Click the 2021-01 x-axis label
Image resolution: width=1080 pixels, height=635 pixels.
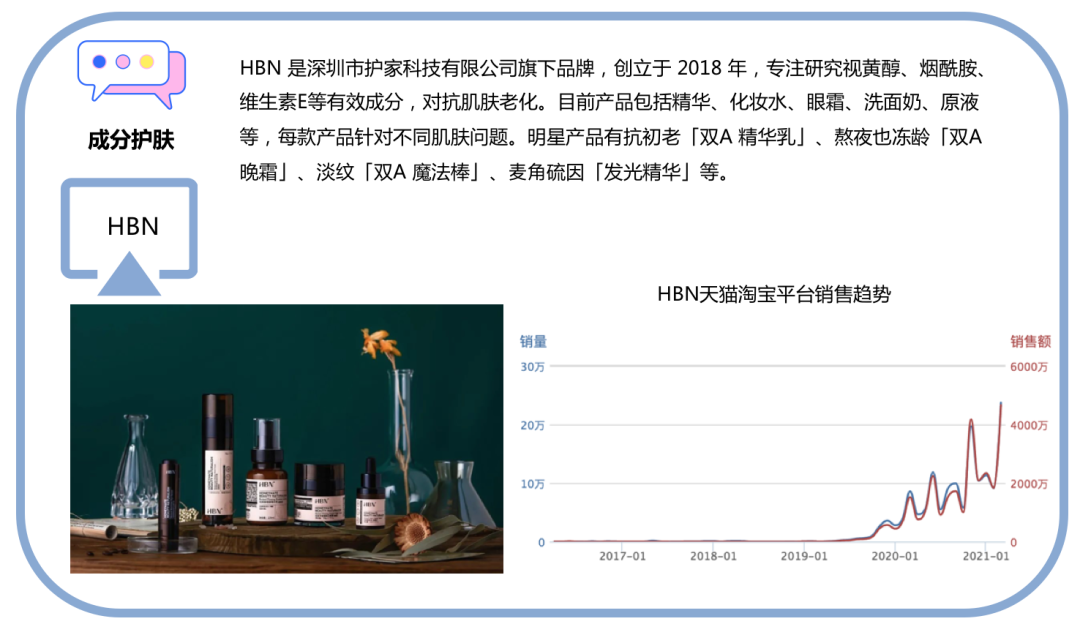click(x=986, y=556)
